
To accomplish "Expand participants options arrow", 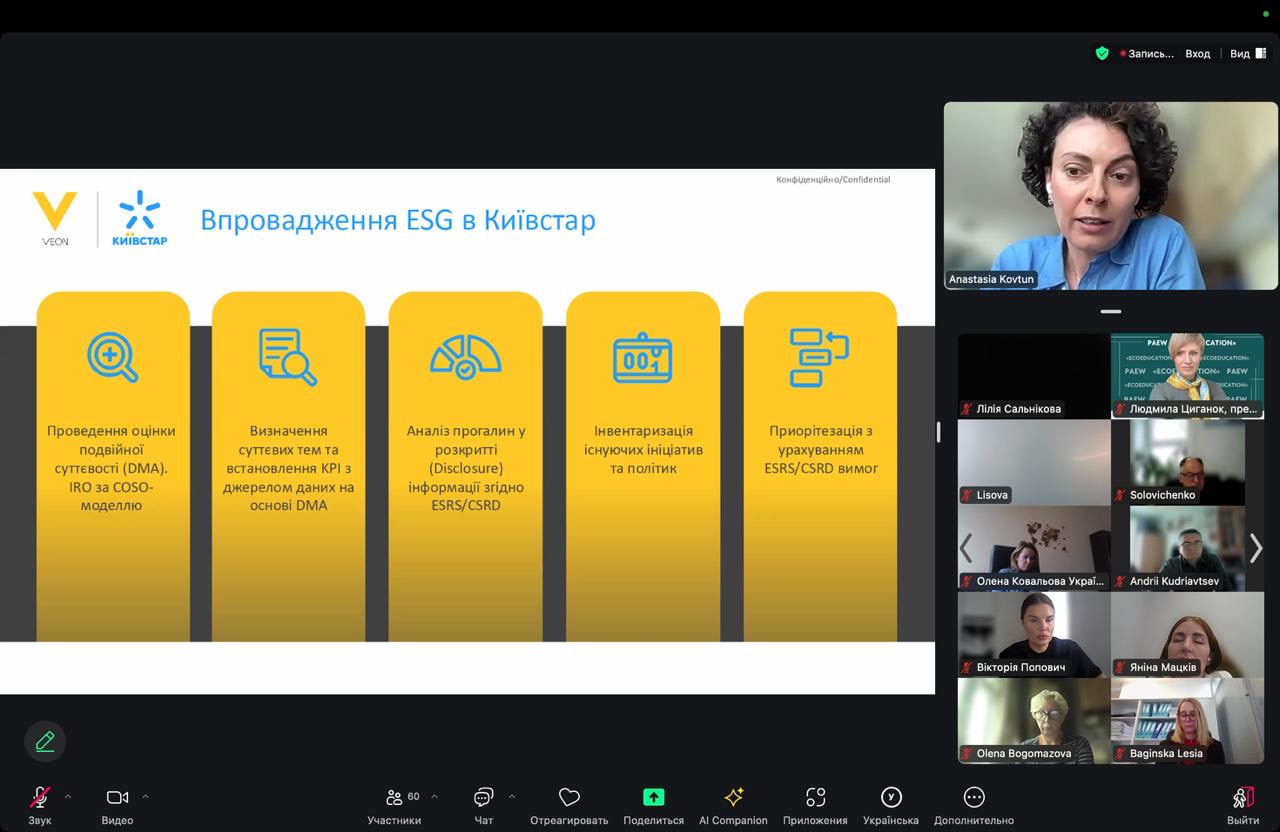I will [x=434, y=797].
